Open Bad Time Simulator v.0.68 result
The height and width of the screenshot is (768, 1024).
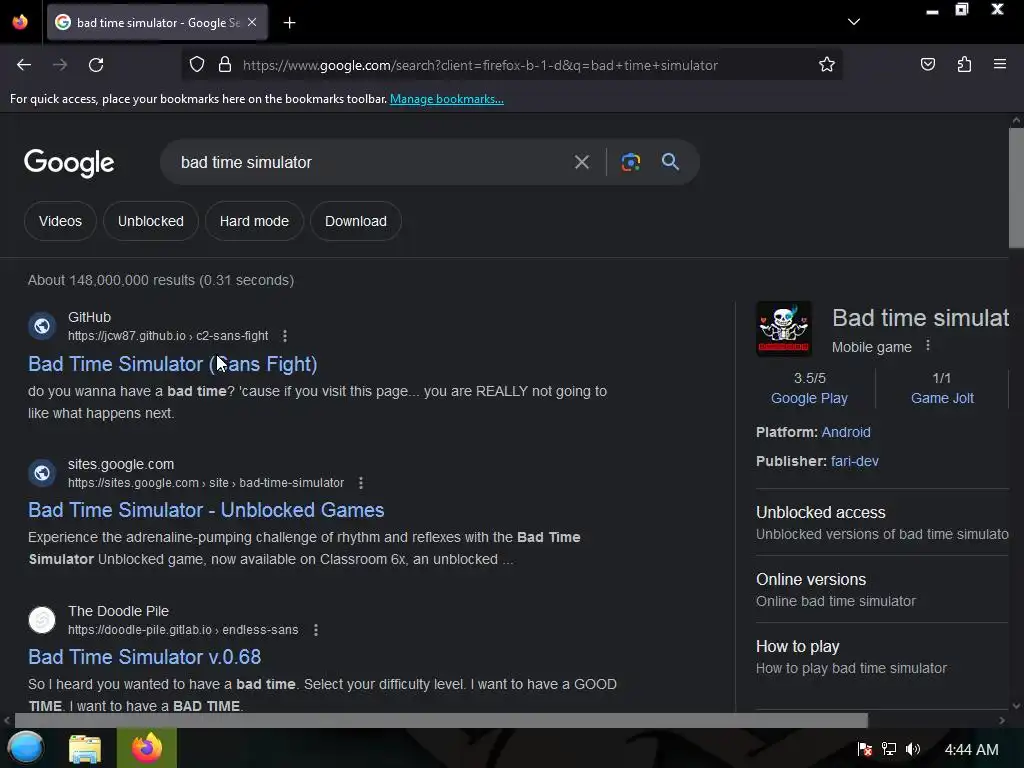pyautogui.click(x=144, y=657)
